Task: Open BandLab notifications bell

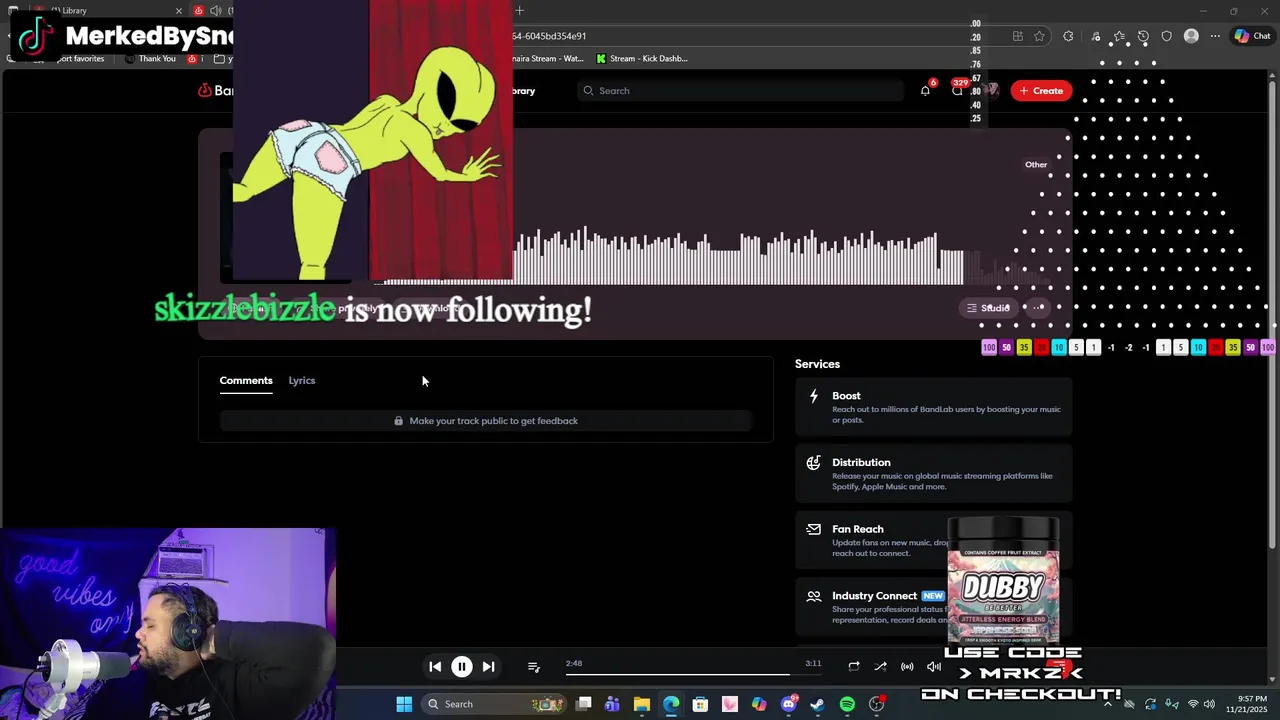Action: [925, 91]
